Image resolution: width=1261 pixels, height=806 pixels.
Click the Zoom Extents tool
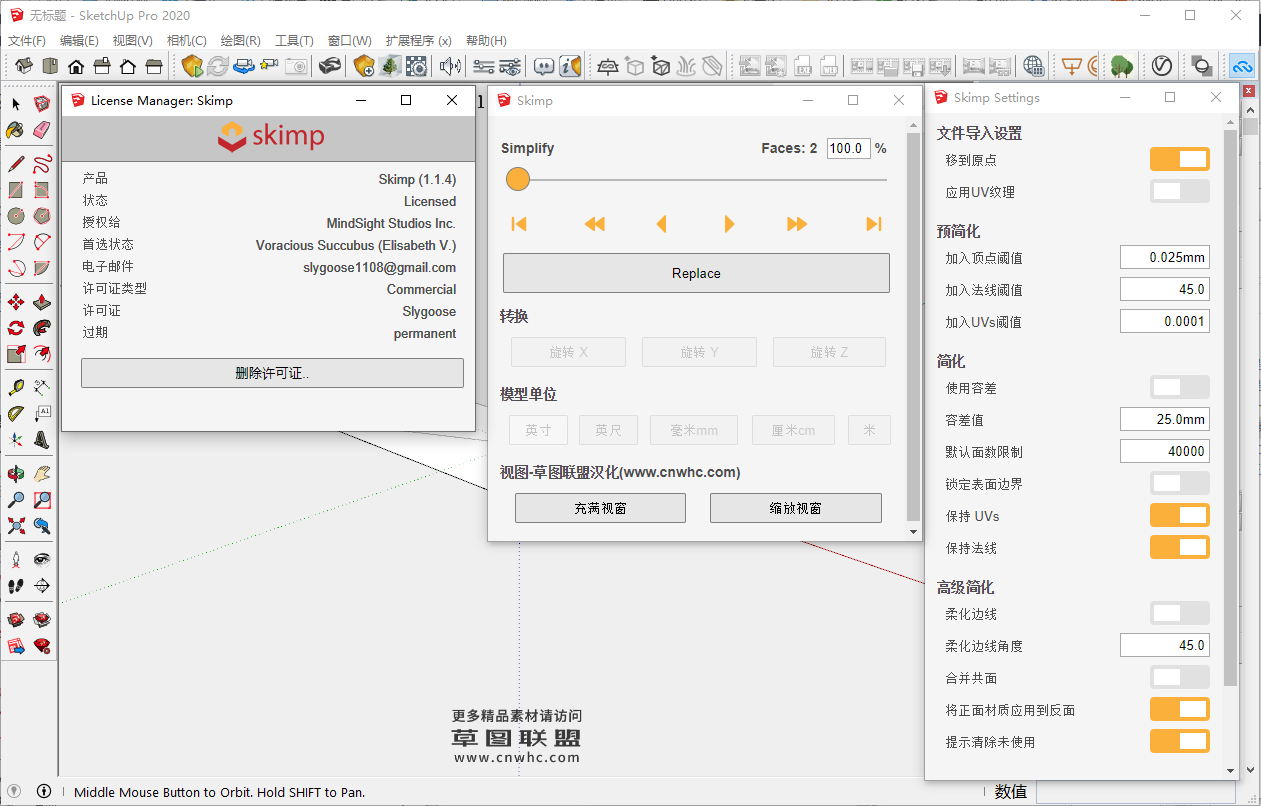tap(16, 525)
